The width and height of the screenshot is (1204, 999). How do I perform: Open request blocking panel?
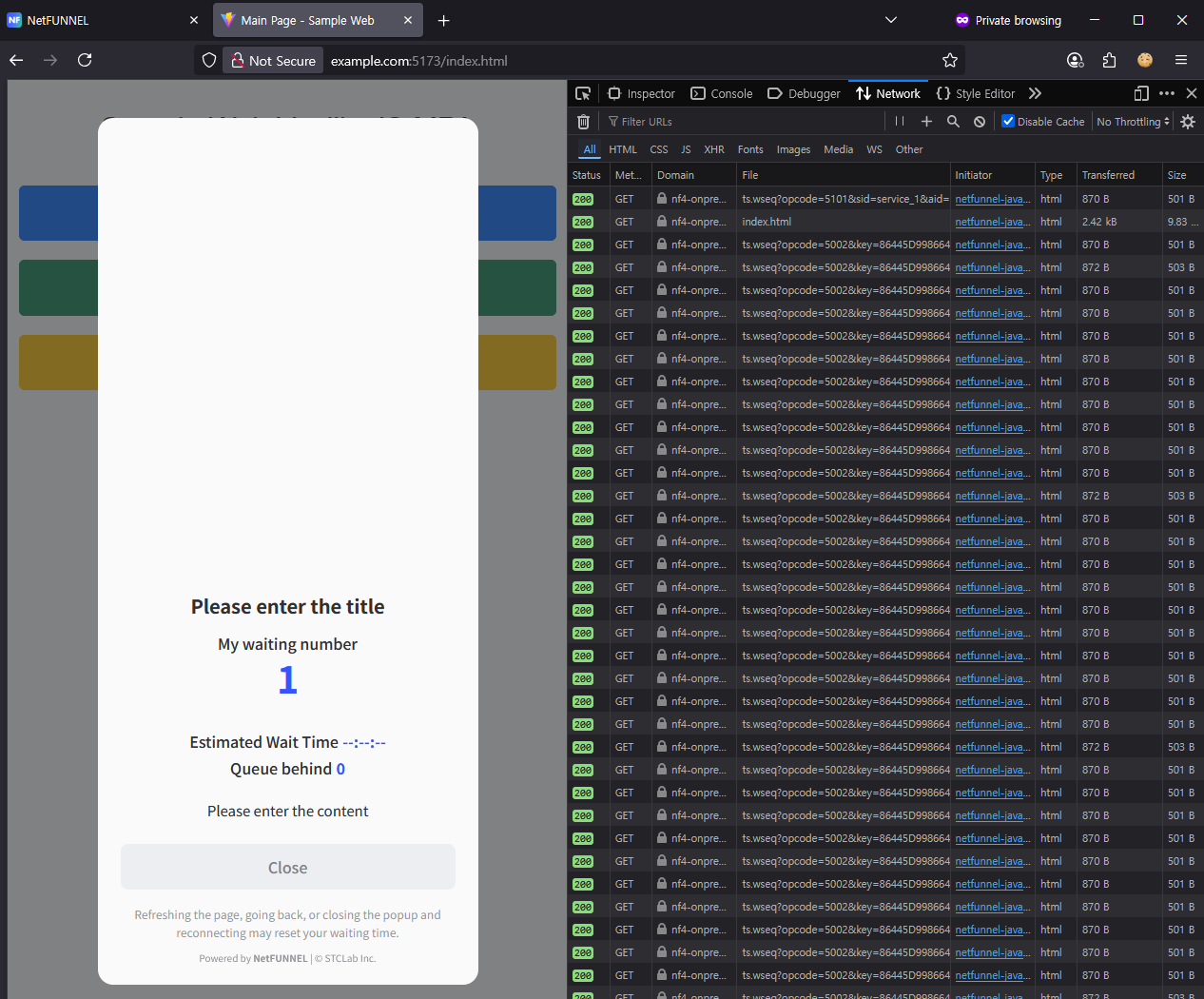coord(980,122)
